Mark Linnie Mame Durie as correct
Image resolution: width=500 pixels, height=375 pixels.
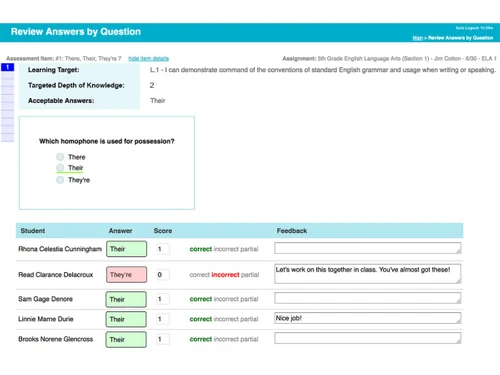click(x=201, y=319)
